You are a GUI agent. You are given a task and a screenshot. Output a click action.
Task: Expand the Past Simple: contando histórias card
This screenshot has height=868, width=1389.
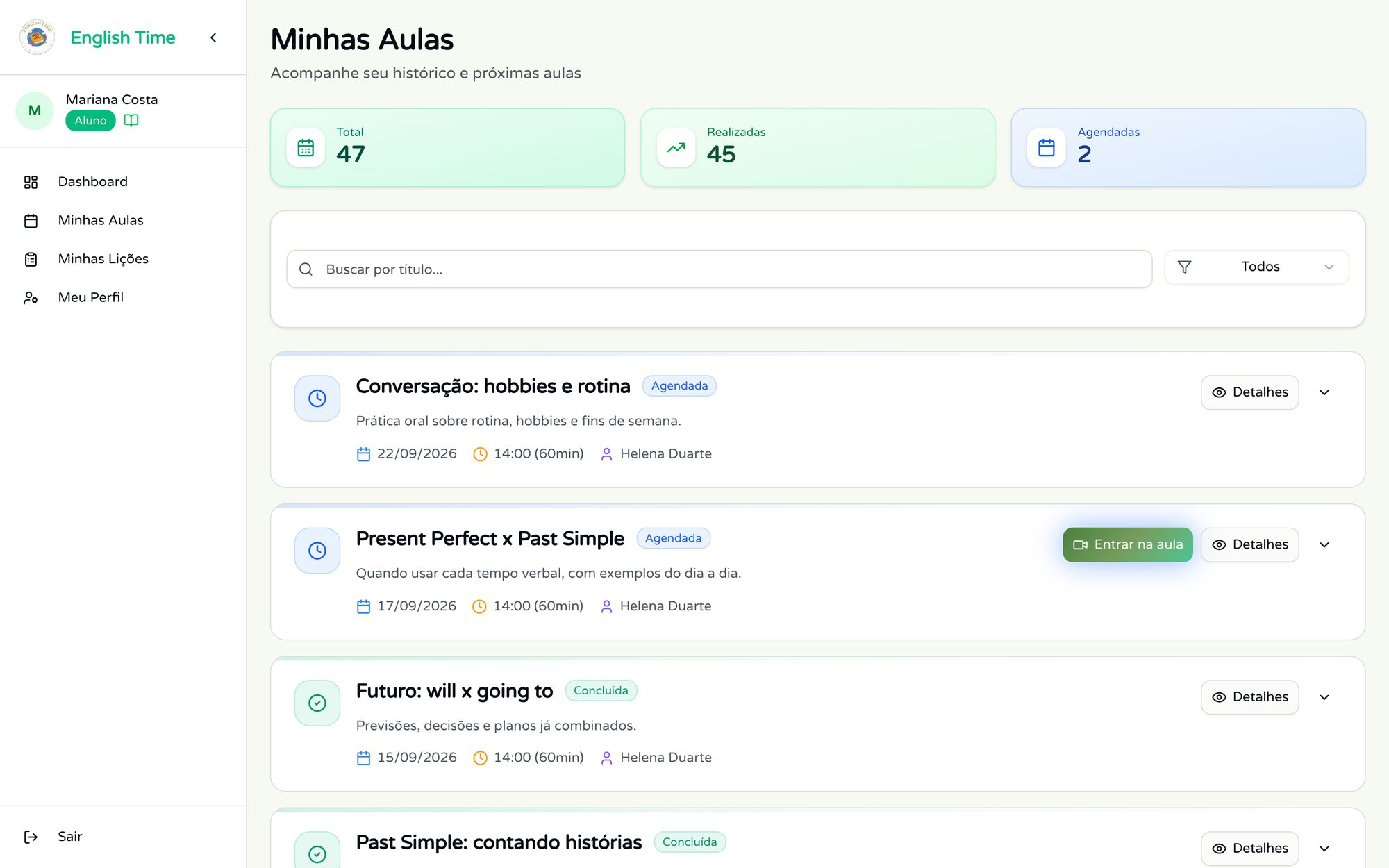point(1324,849)
